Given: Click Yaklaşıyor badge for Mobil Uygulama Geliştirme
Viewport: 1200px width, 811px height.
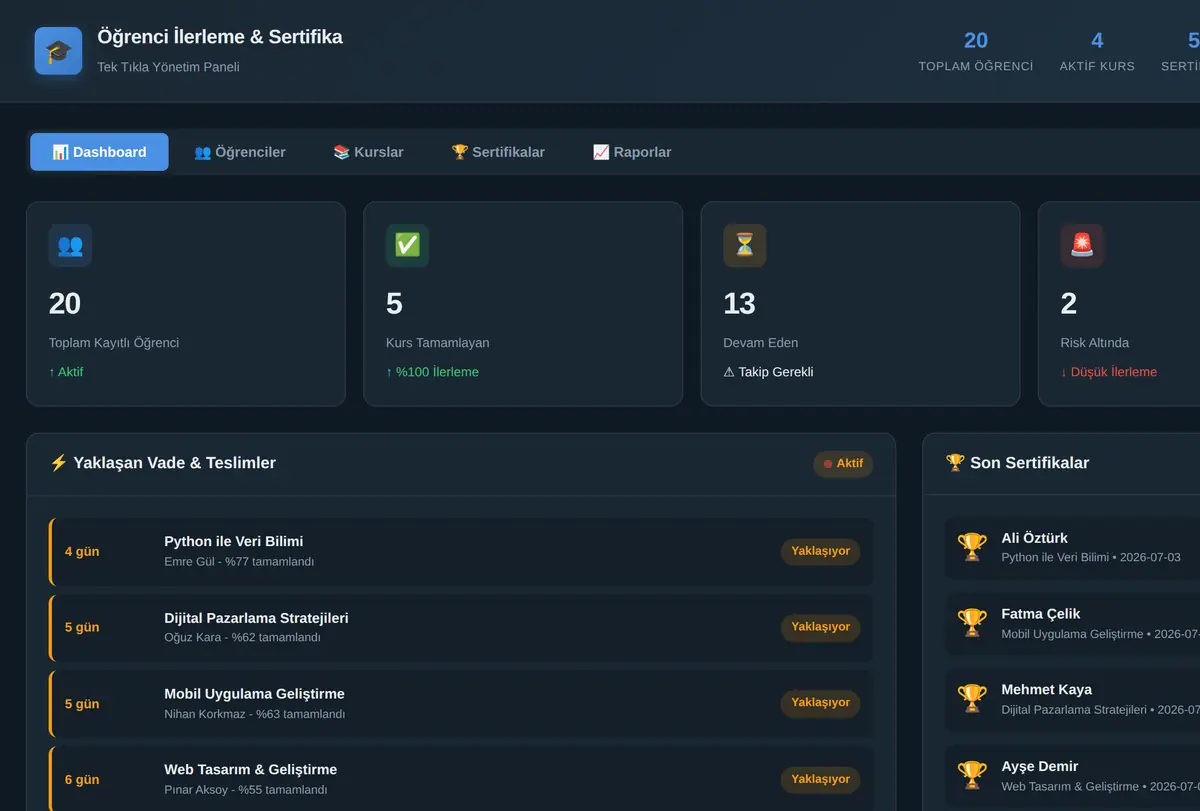Looking at the screenshot, I should [x=821, y=703].
